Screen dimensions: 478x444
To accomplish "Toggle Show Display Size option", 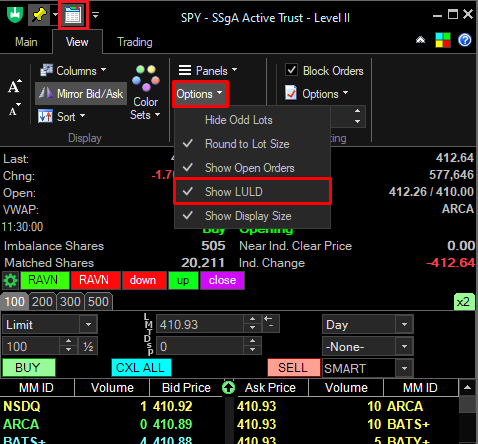I will (252, 216).
